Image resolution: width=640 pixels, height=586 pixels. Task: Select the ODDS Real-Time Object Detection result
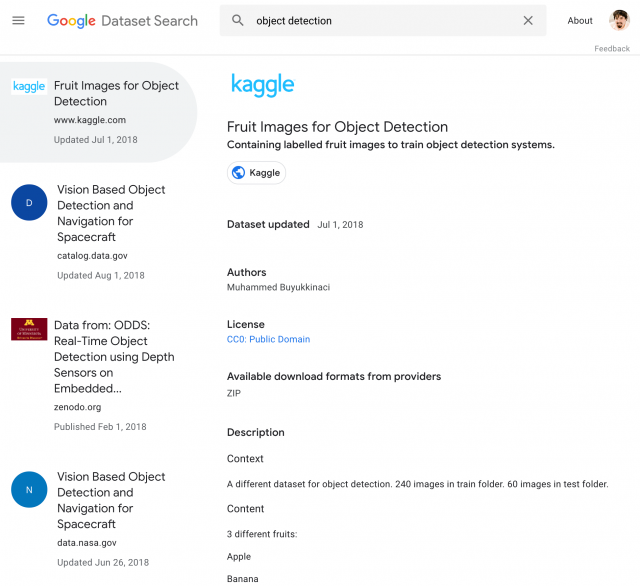click(x=114, y=357)
